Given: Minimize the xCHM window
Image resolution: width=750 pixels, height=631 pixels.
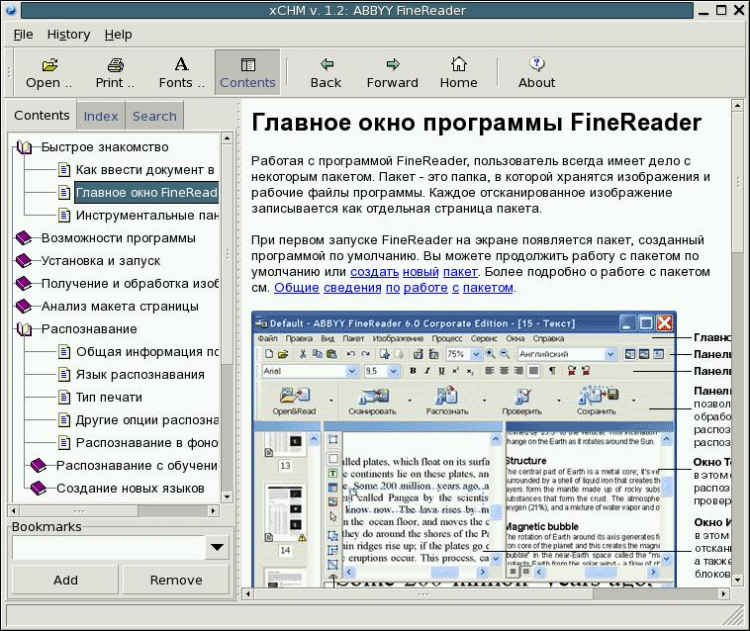Looking at the screenshot, I should tap(703, 11).
